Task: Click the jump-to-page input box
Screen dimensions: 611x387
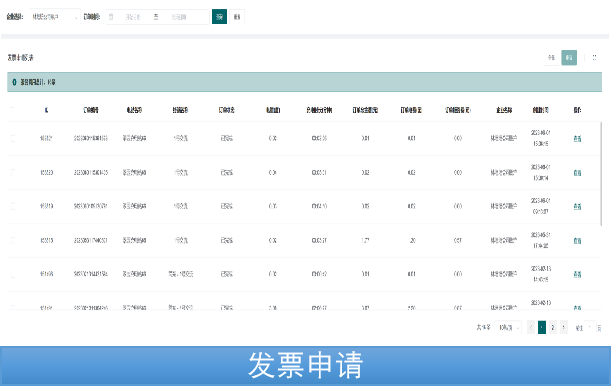Action: coord(590,328)
